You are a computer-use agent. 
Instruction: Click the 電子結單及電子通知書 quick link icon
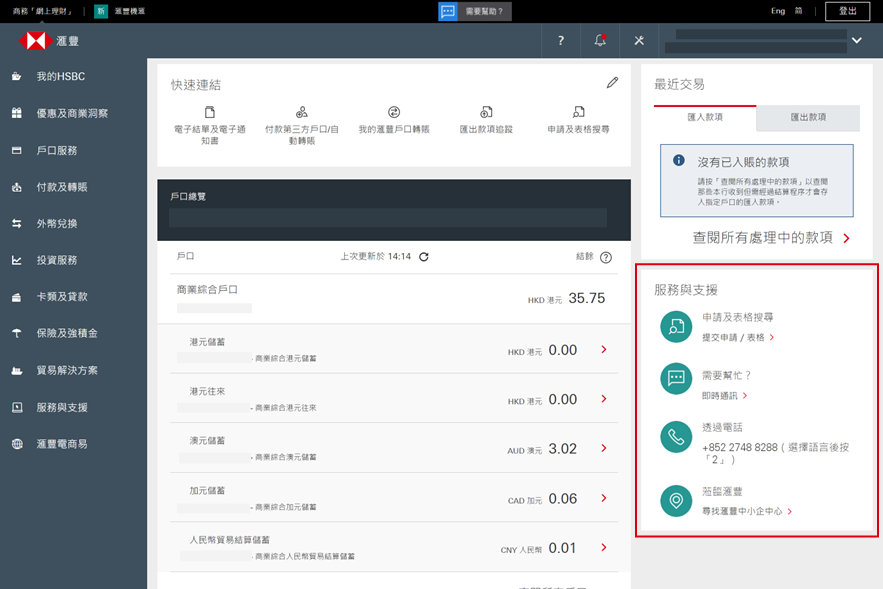(x=210, y=112)
